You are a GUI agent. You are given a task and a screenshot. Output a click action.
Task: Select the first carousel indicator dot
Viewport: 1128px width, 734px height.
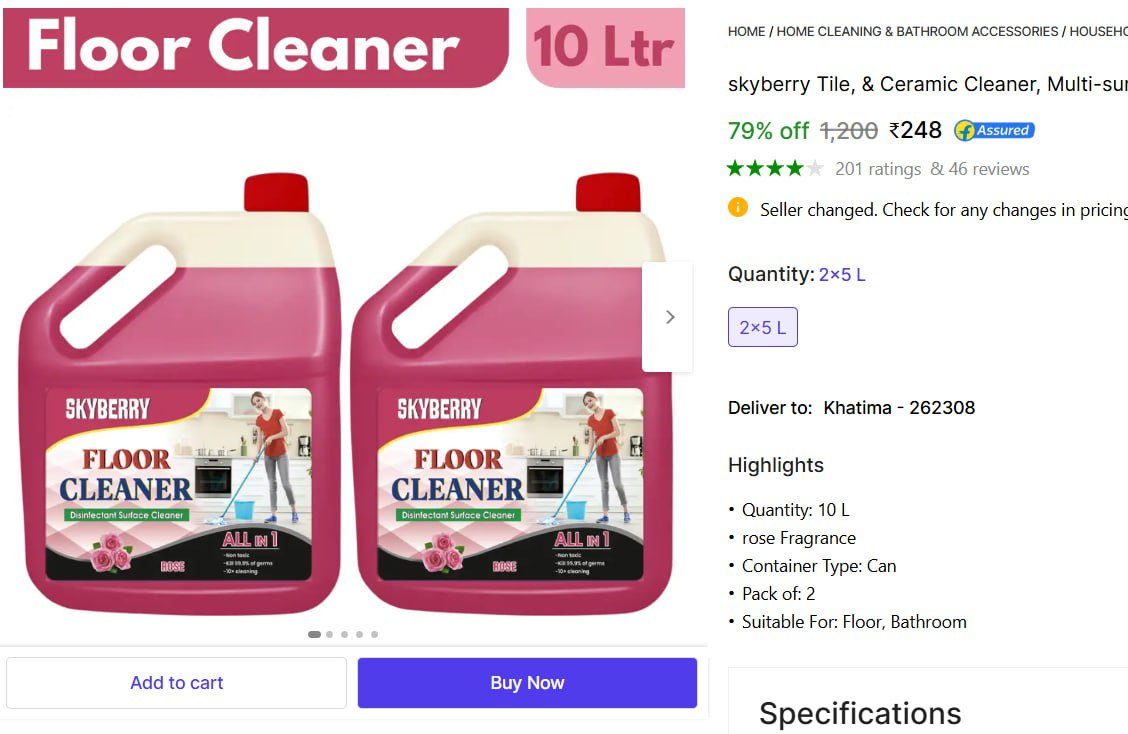(314, 634)
